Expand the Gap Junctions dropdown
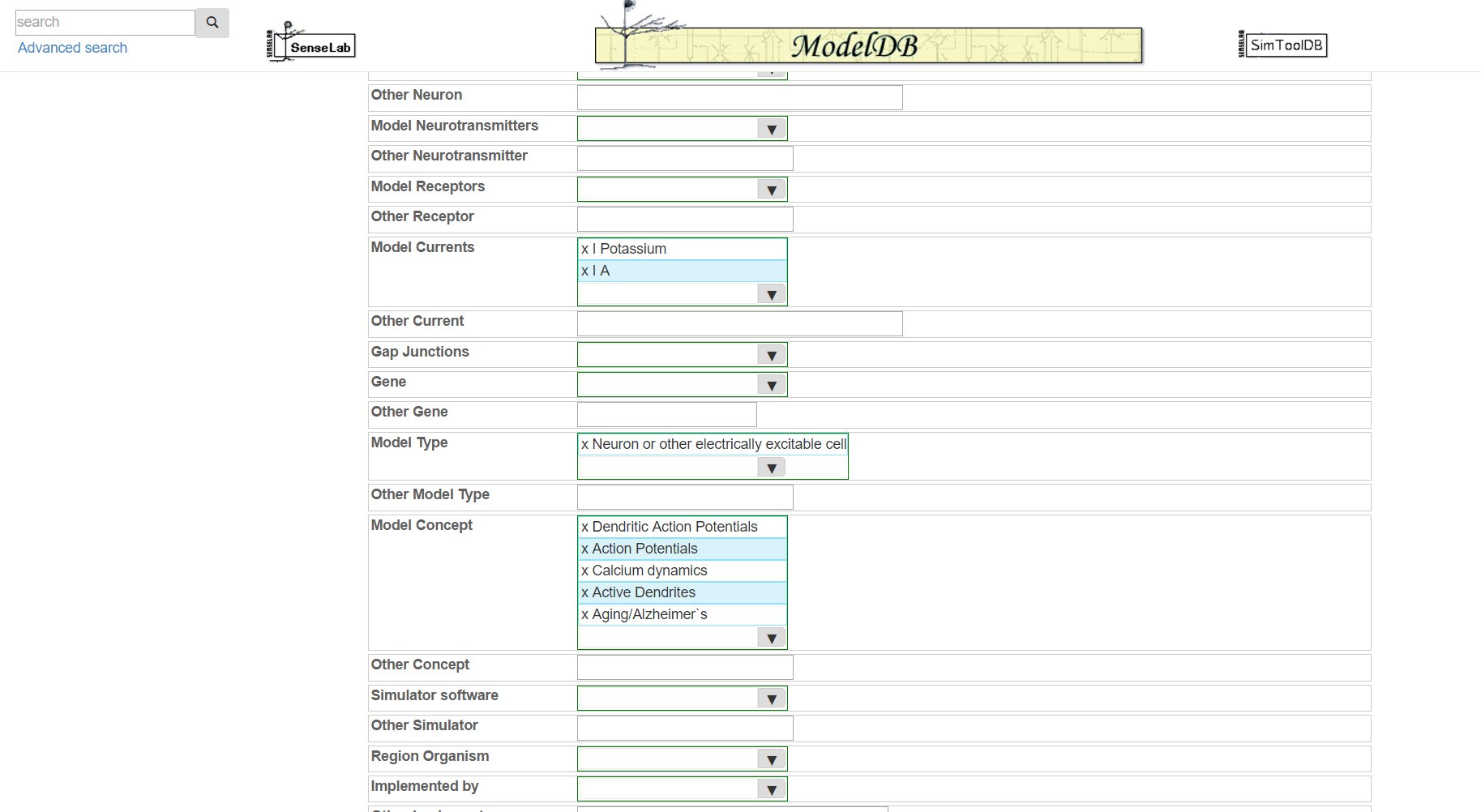The width and height of the screenshot is (1481, 812). (771, 355)
